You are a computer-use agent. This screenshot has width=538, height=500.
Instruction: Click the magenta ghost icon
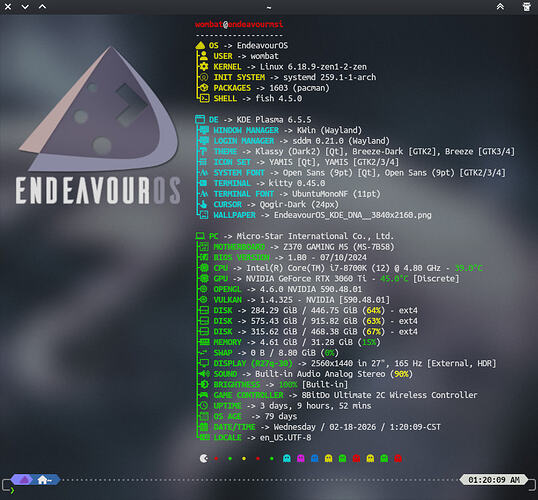point(301,458)
